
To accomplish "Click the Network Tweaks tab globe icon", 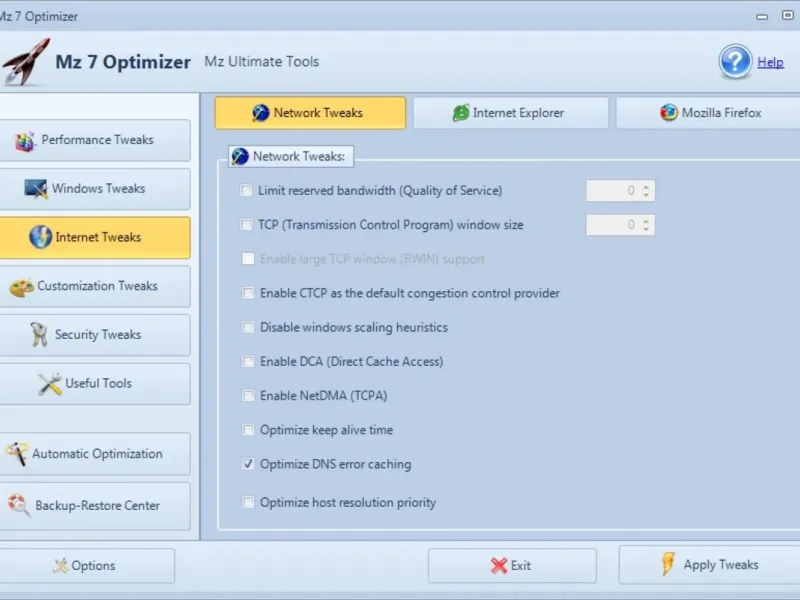I will point(261,113).
